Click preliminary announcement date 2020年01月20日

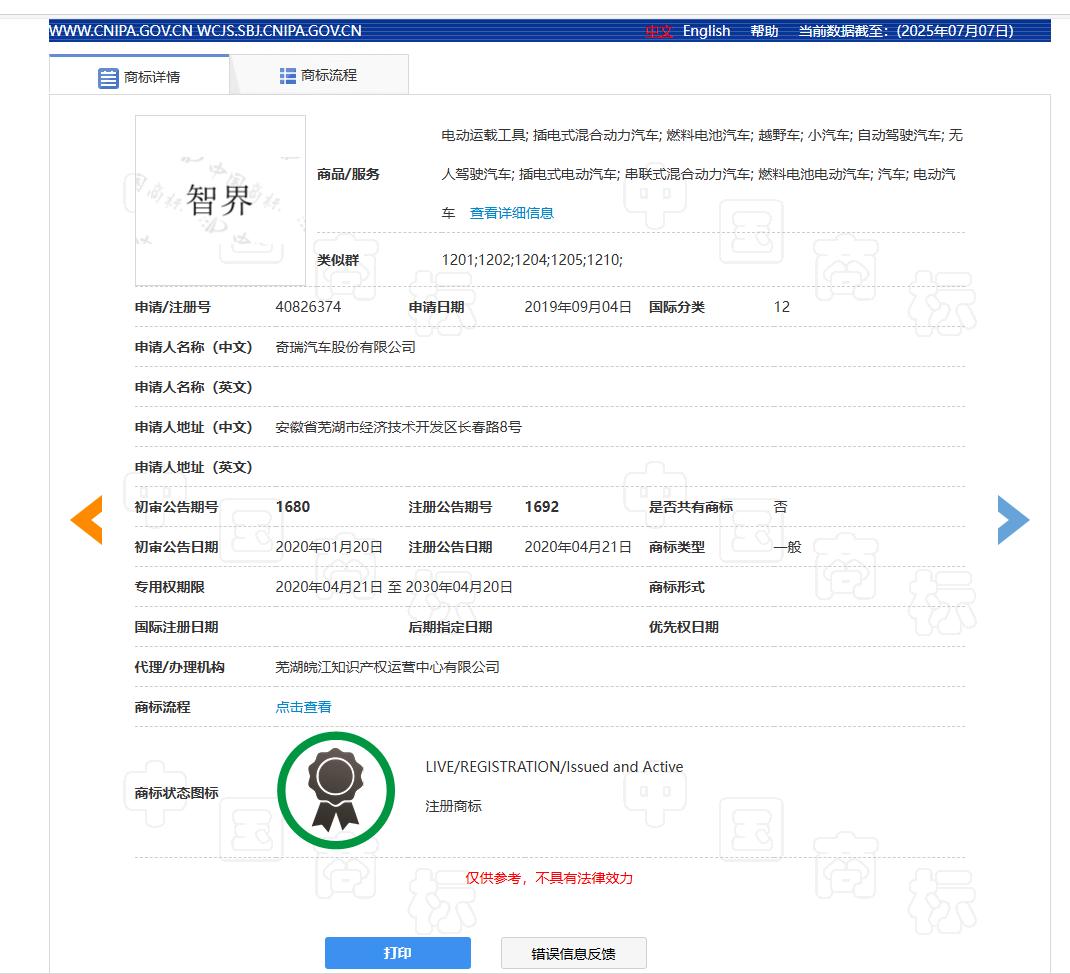coord(329,547)
